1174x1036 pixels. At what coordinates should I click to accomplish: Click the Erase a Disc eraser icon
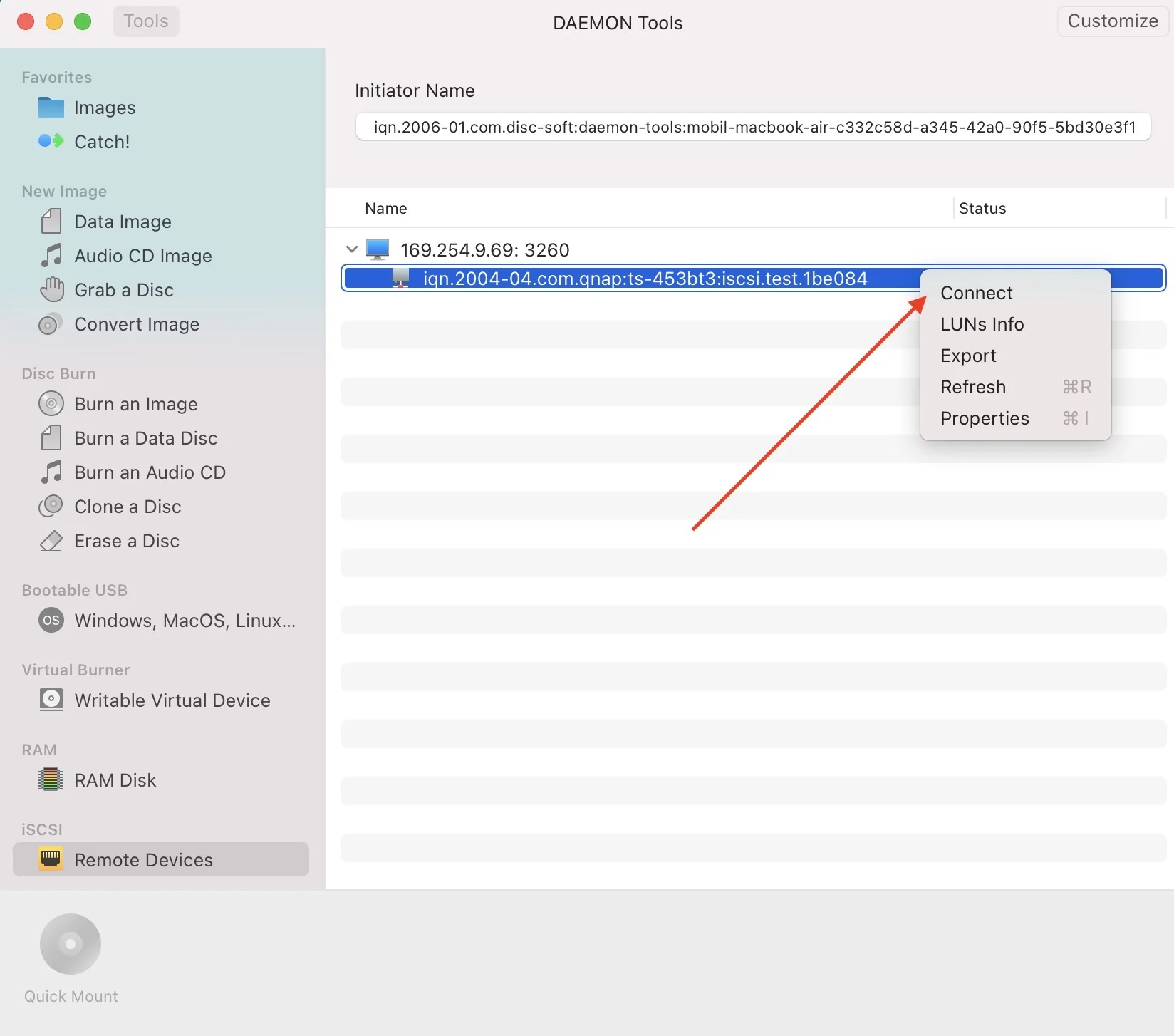click(51, 542)
